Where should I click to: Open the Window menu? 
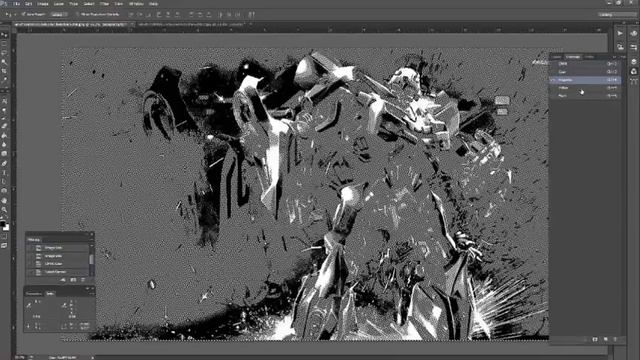tap(136, 4)
